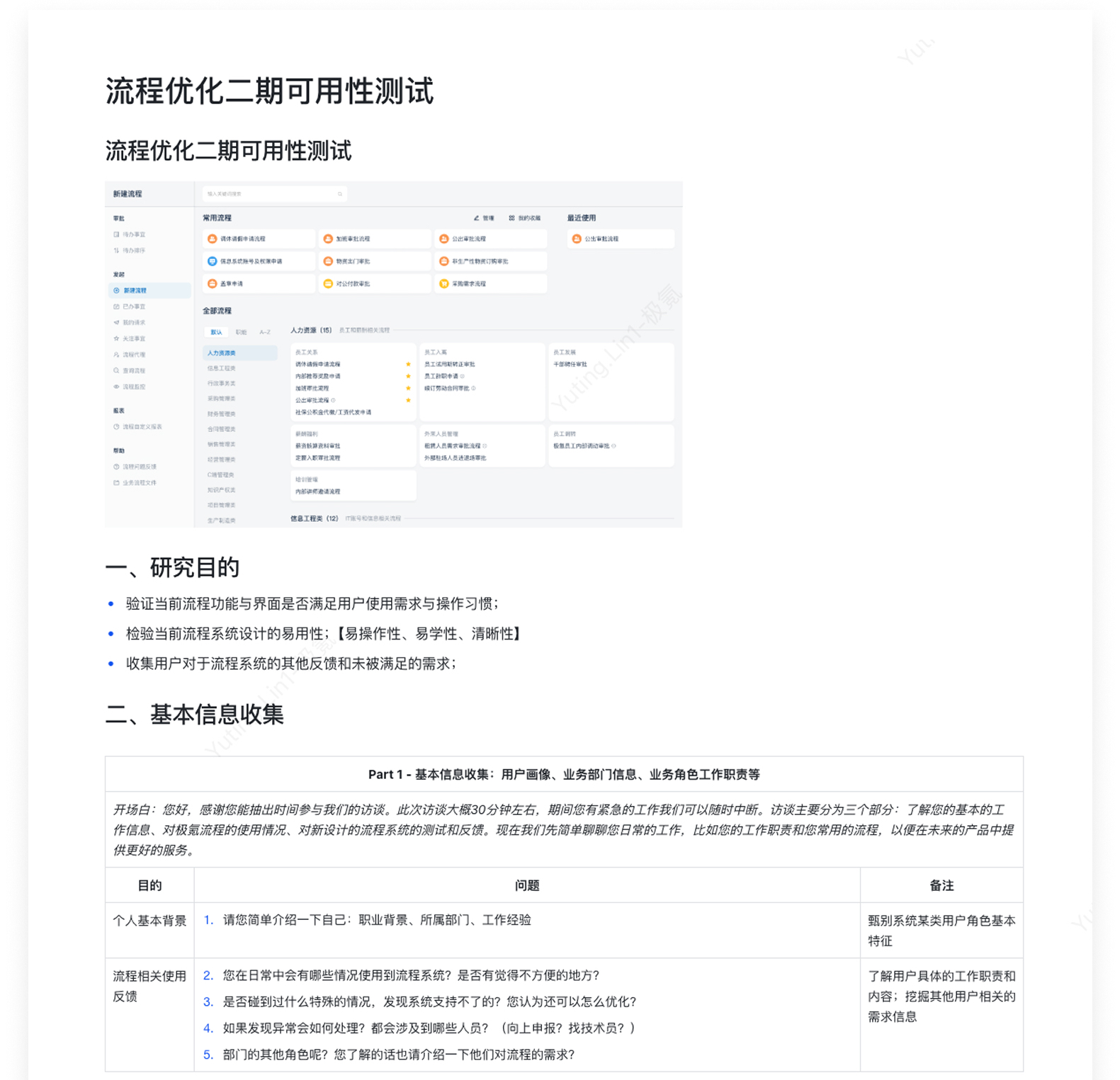Click question 2 您在日常中会有哪些情况使用到流程系统
The image size is (1120, 1080).
(x=411, y=975)
